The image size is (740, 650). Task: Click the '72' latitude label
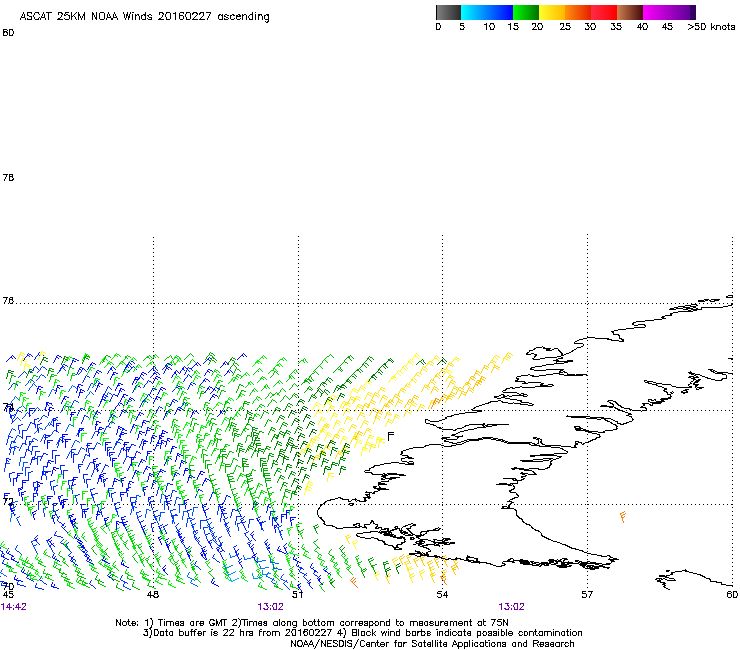tap(8, 501)
